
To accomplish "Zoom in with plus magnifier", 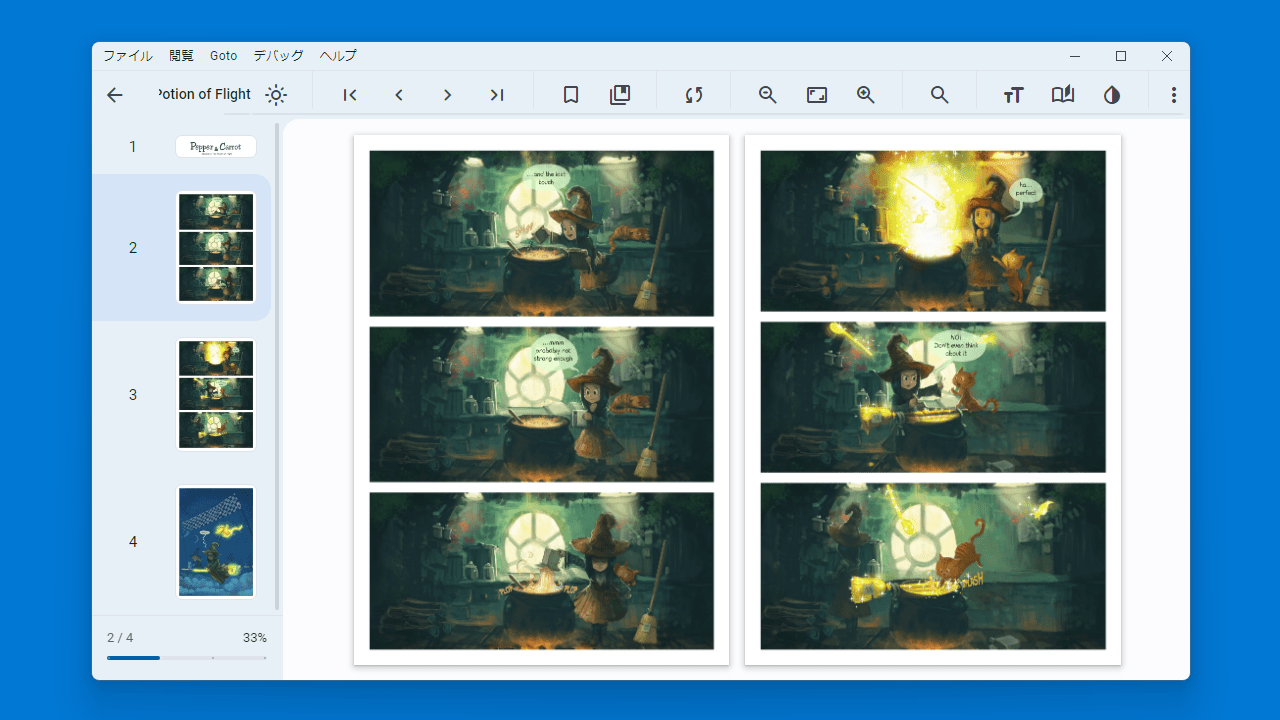I will (866, 95).
